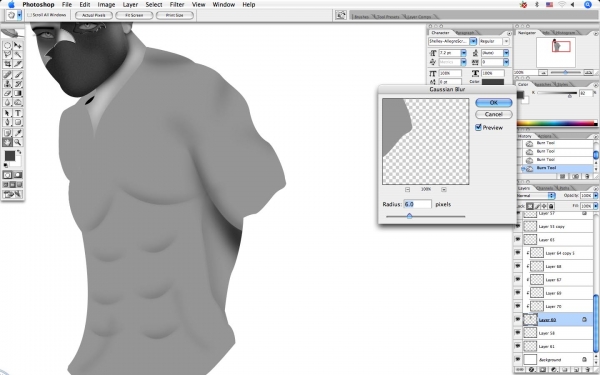Select the Slice tool
Viewport: 600px width, 375px height.
click(18, 64)
